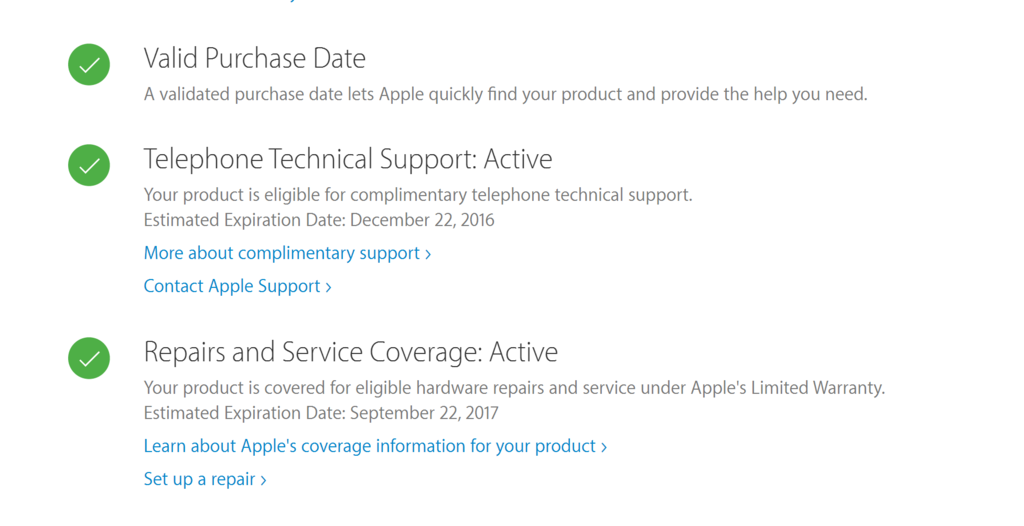Select the Telephone Technical Support heading text
The height and width of the screenshot is (526, 1024).
[348, 159]
